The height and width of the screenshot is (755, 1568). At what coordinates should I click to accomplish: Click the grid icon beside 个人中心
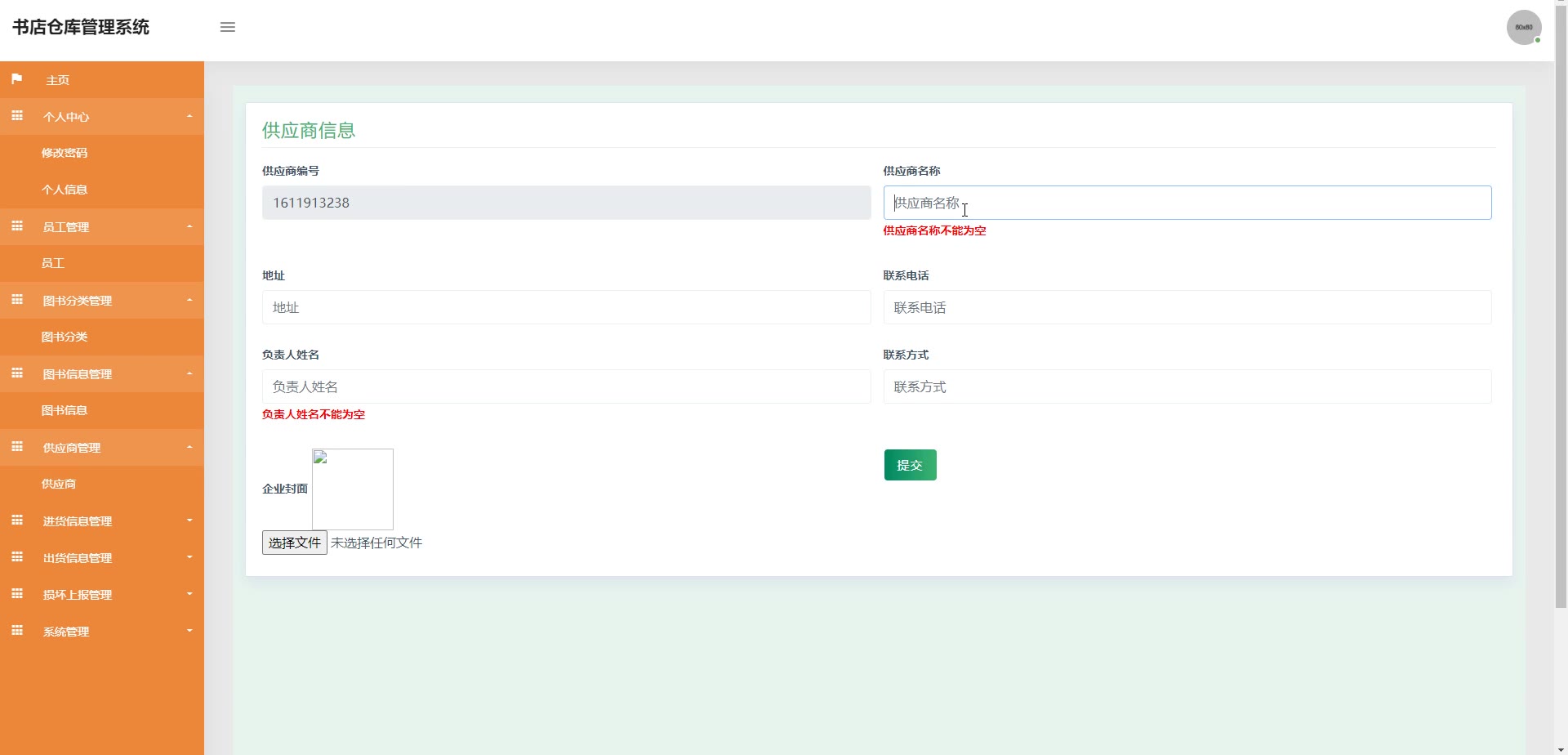point(16,116)
